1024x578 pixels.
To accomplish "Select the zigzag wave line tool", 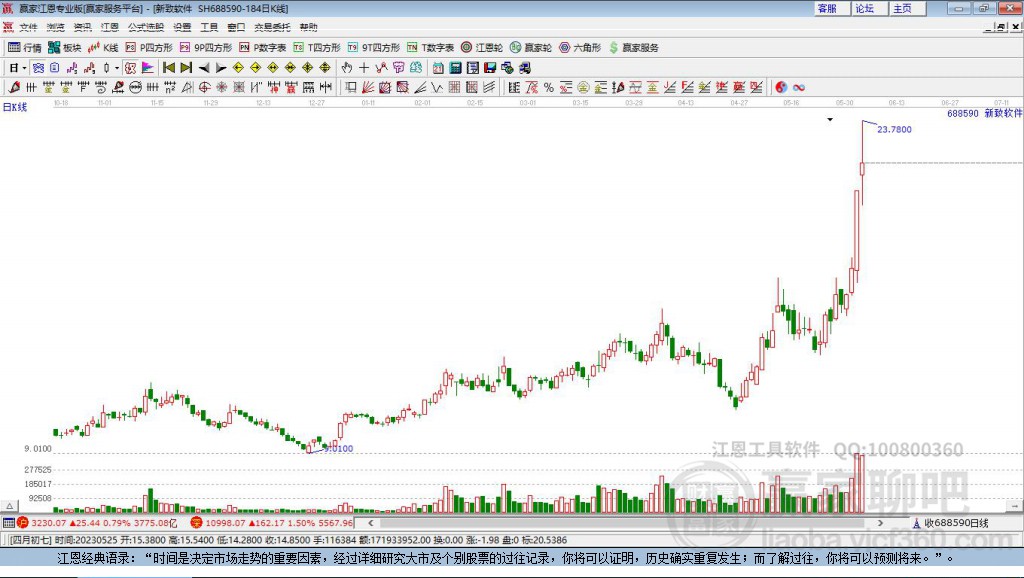I will 436,87.
